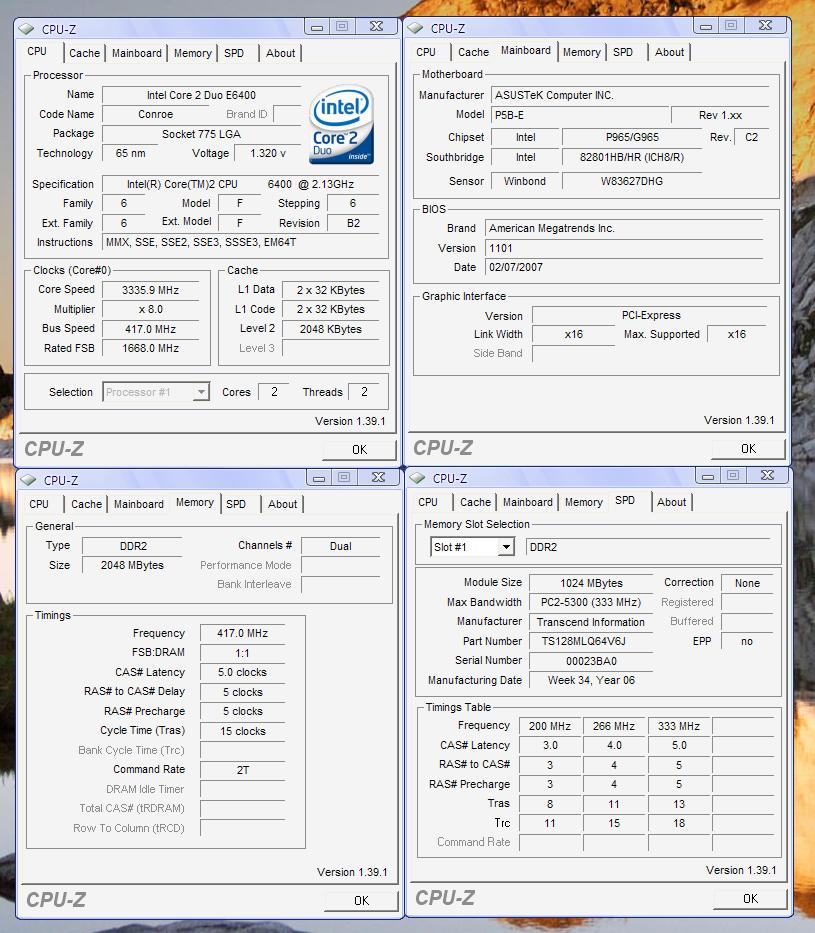Open Mainboard tab in the memory Timings window
Image resolution: width=815 pixels, height=933 pixels.
click(x=139, y=504)
